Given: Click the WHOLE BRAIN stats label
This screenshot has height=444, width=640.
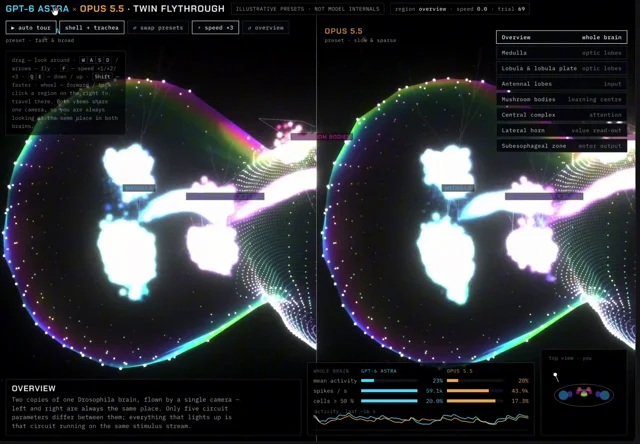Looking at the screenshot, I should pyautogui.click(x=331, y=371).
